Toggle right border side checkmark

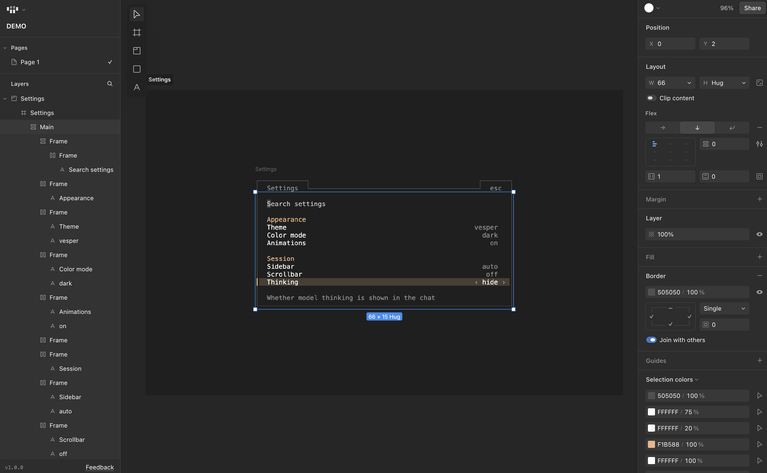point(689,316)
